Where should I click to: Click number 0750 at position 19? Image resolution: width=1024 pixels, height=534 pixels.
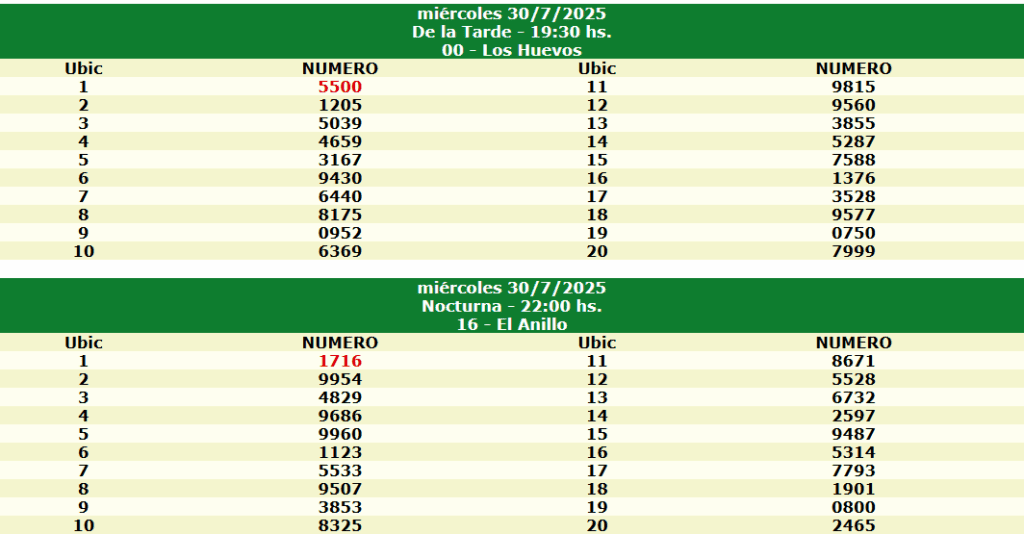click(854, 233)
